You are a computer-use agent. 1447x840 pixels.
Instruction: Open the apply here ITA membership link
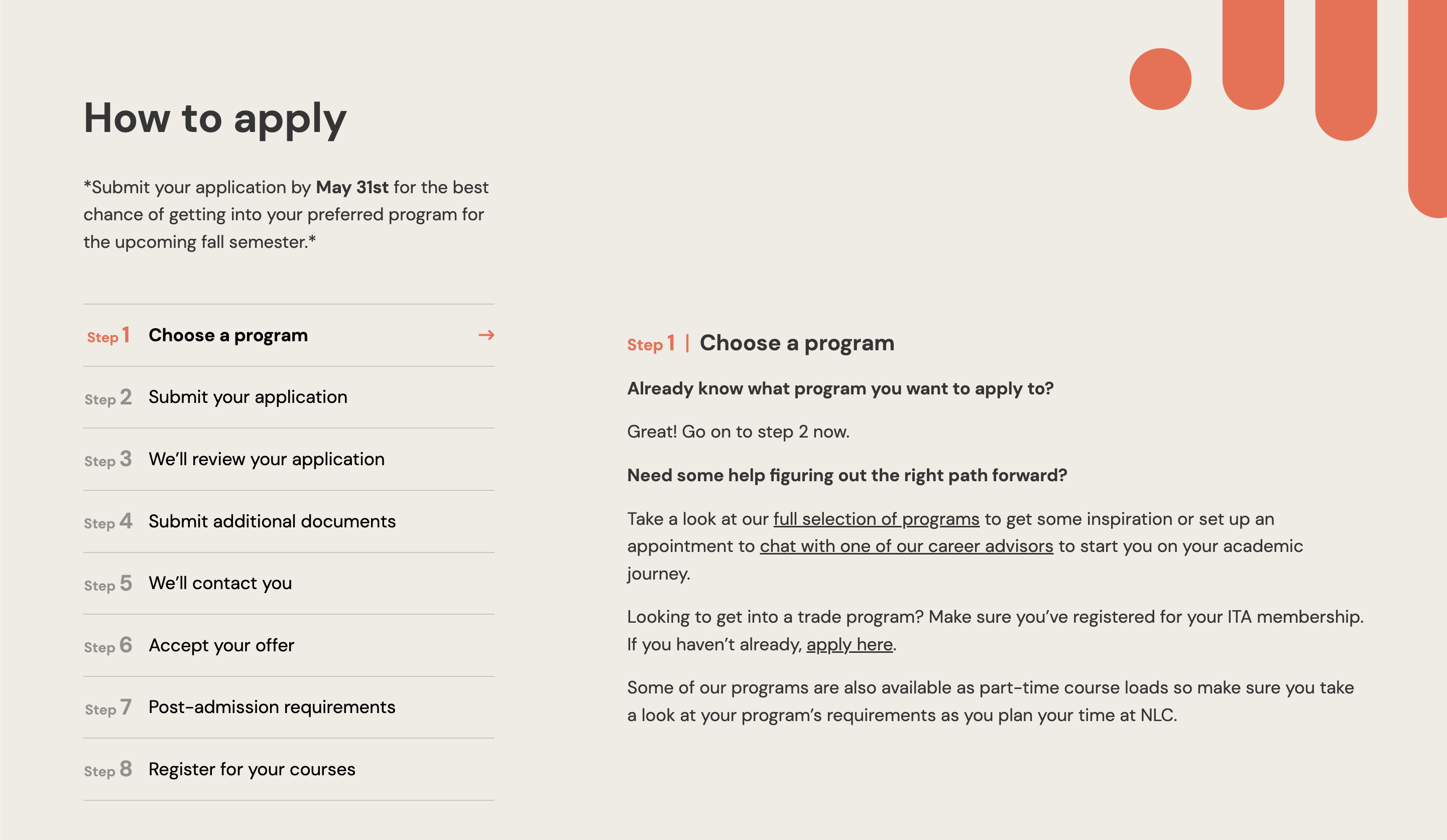(849, 645)
